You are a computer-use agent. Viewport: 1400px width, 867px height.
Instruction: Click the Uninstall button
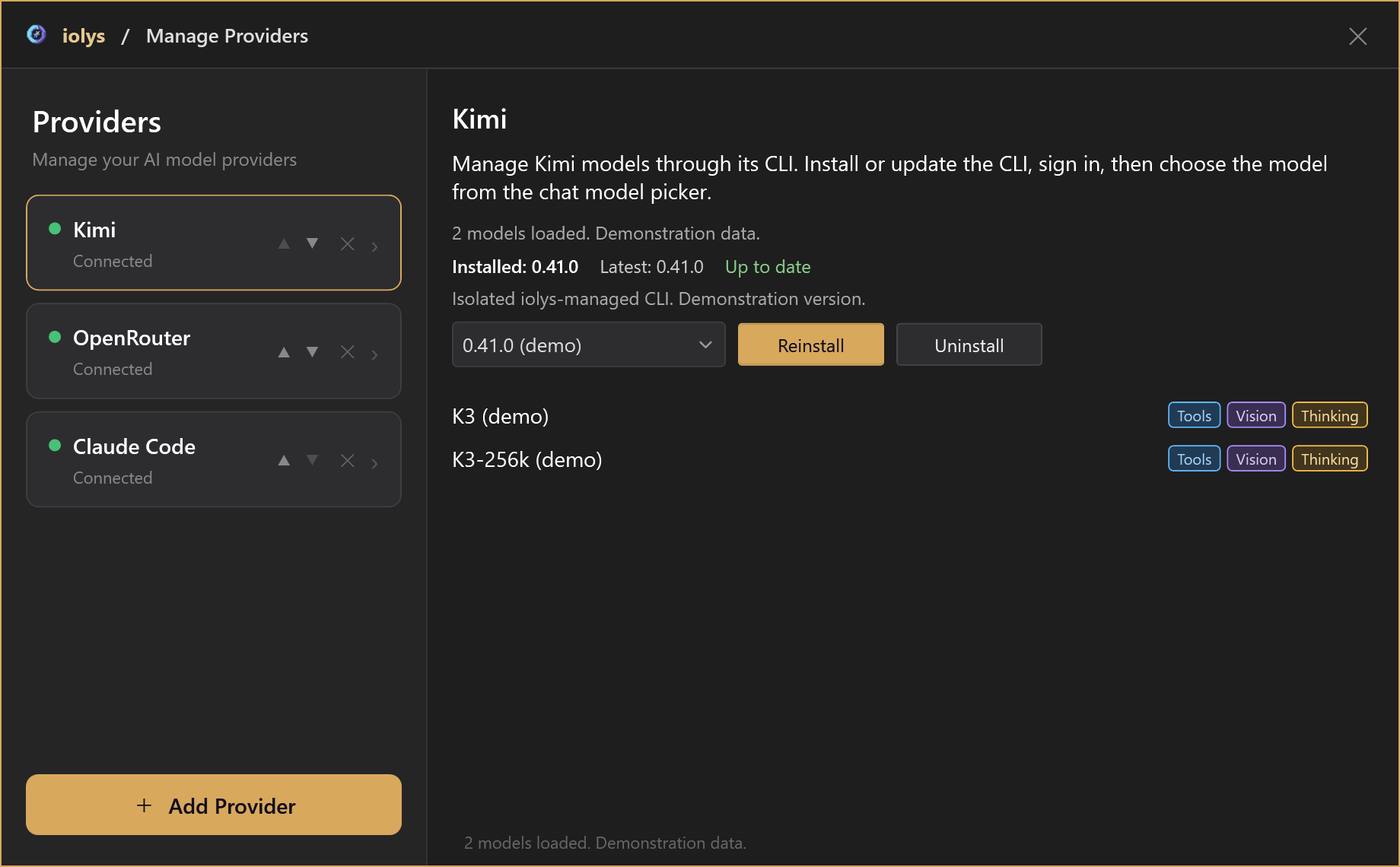click(x=969, y=345)
